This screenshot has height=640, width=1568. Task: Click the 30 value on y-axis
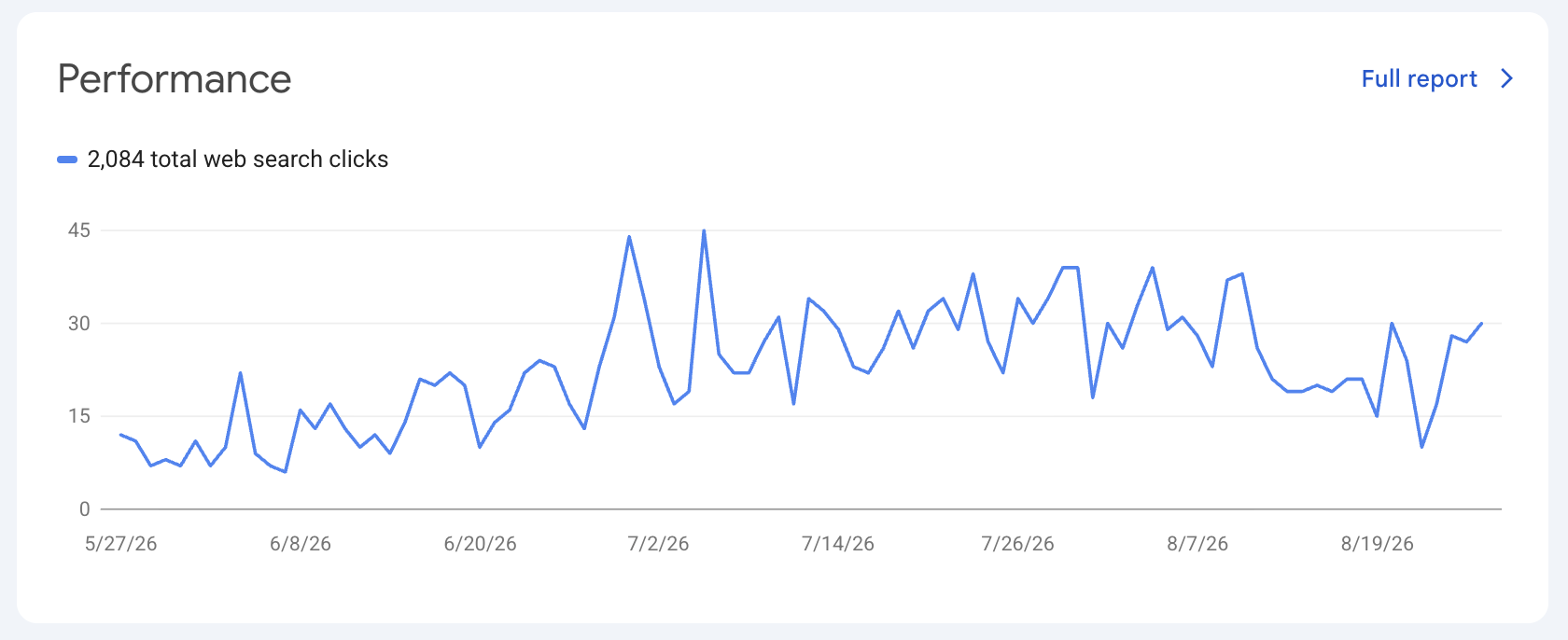79,324
